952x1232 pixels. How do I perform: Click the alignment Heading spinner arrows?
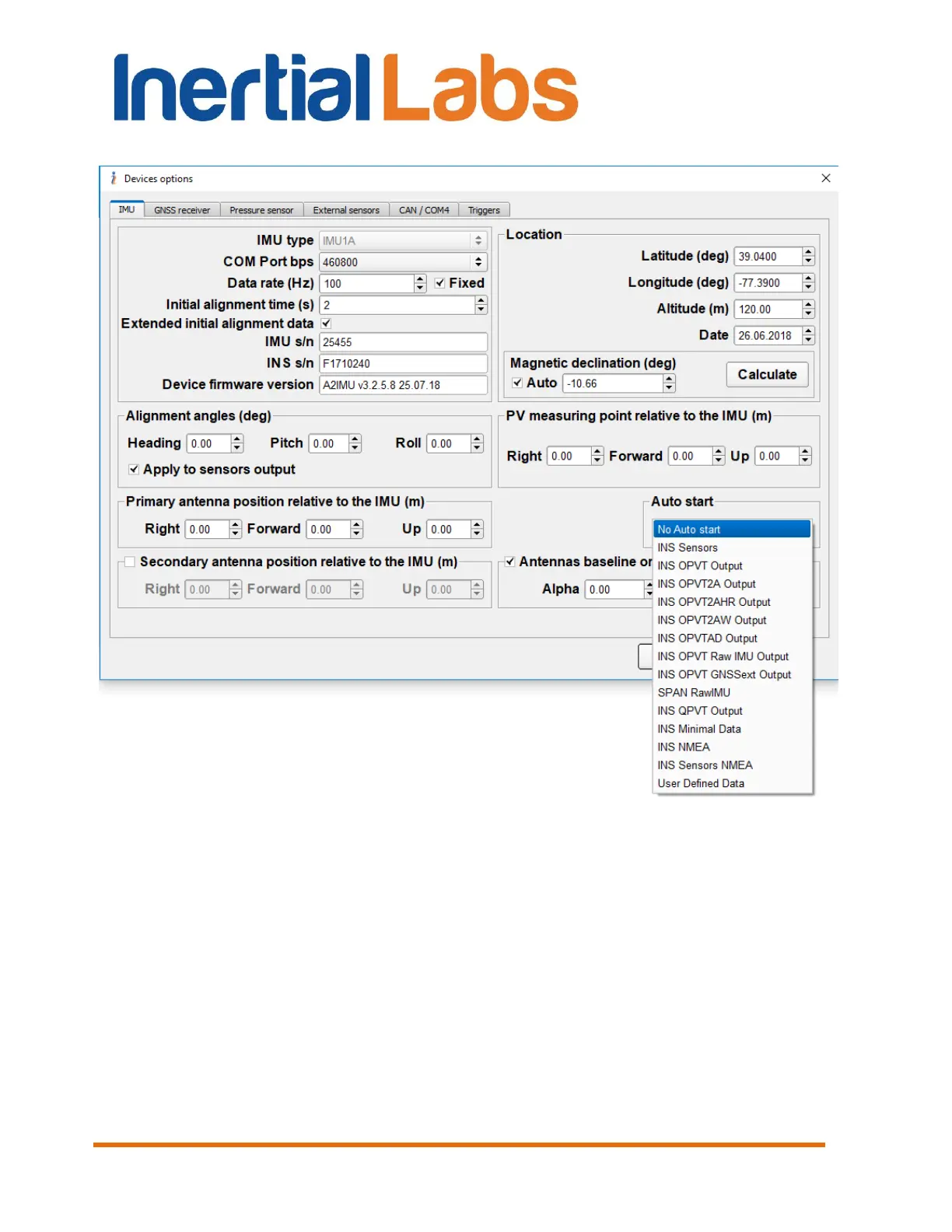click(x=237, y=443)
